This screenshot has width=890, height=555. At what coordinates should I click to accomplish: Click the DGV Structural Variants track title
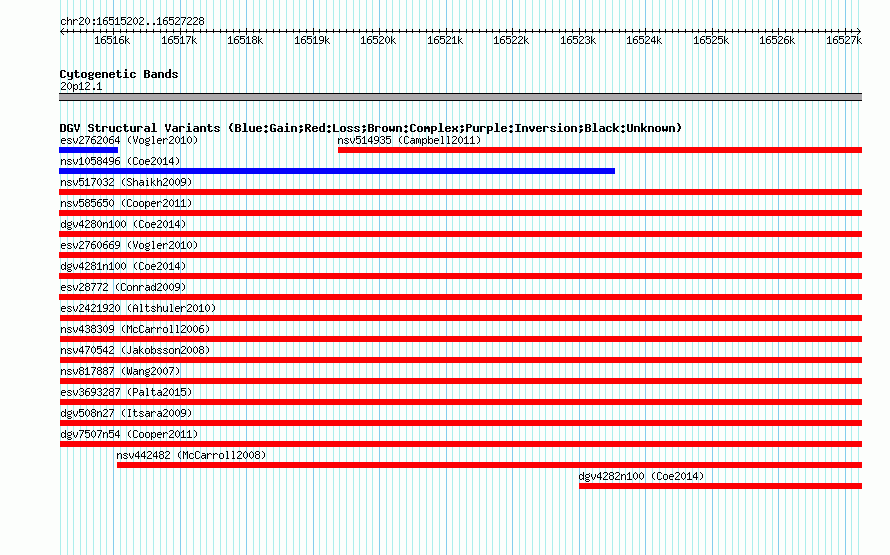(x=370, y=128)
